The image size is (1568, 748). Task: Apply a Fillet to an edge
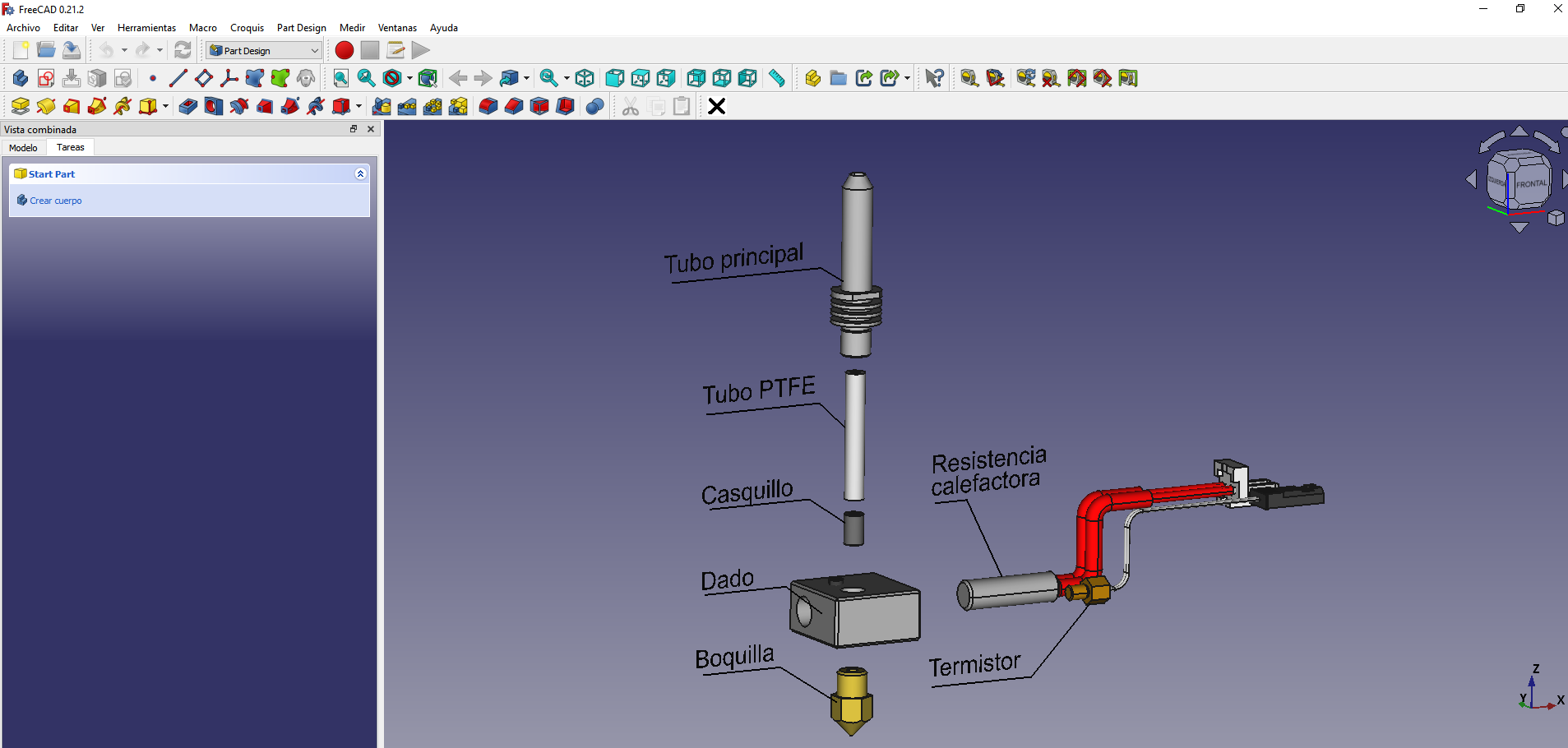[x=488, y=106]
